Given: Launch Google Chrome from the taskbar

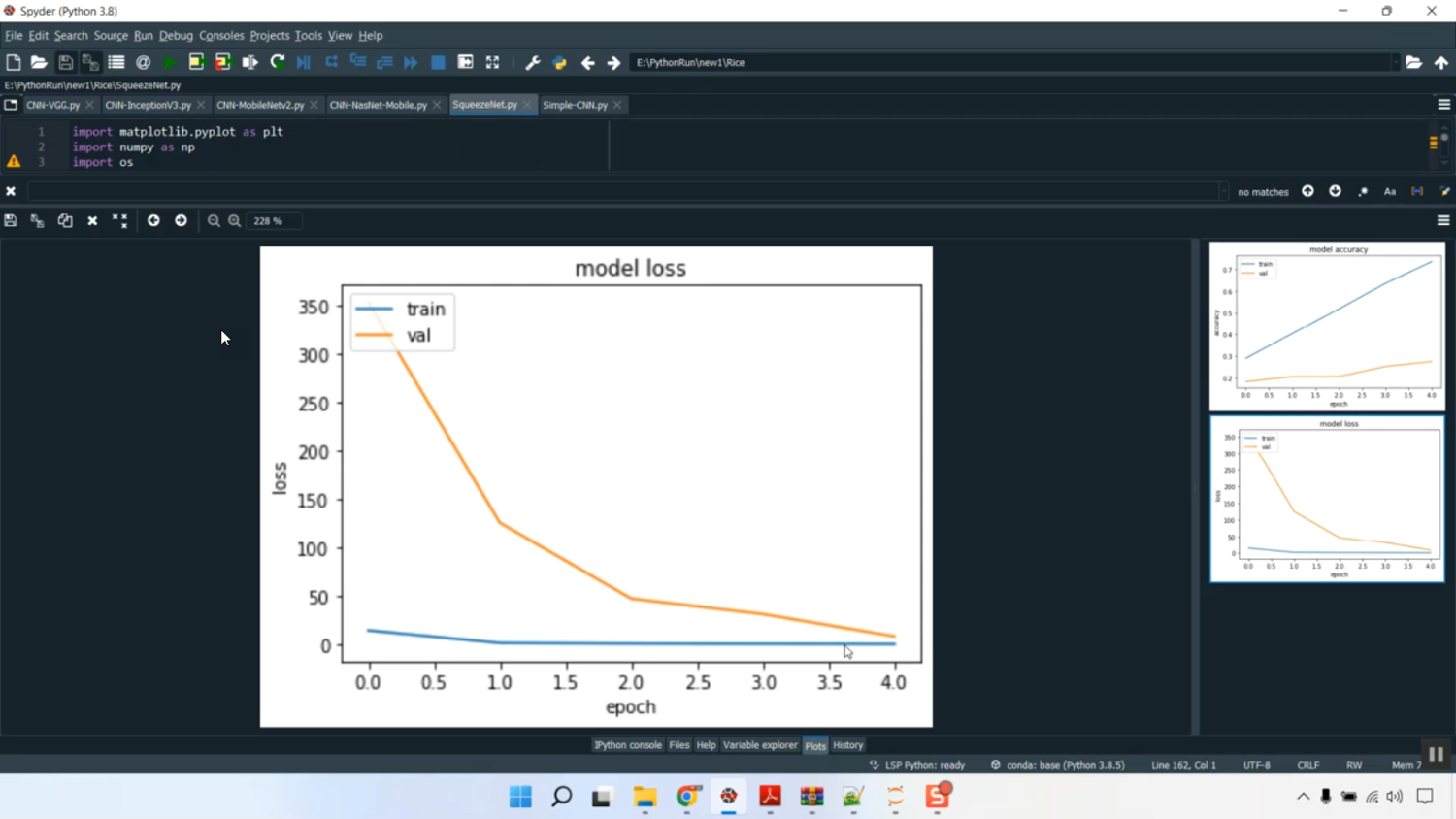Looking at the screenshot, I should point(686,798).
